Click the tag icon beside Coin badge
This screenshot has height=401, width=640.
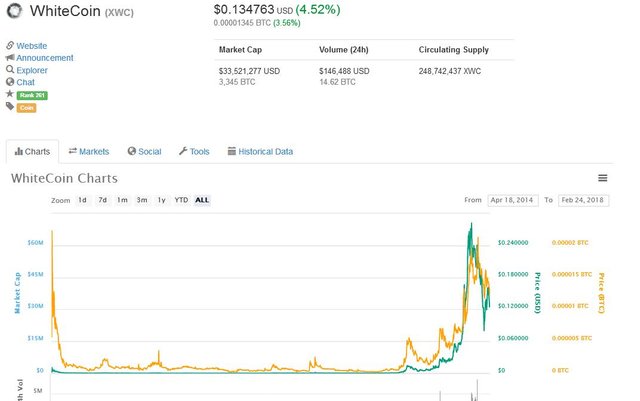(10, 107)
